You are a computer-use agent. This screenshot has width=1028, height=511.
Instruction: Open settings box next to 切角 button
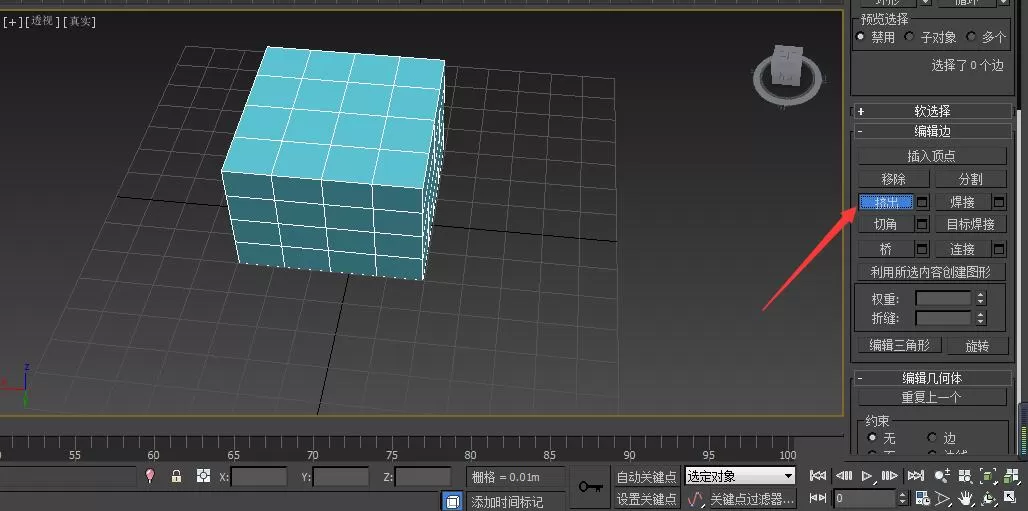click(922, 224)
